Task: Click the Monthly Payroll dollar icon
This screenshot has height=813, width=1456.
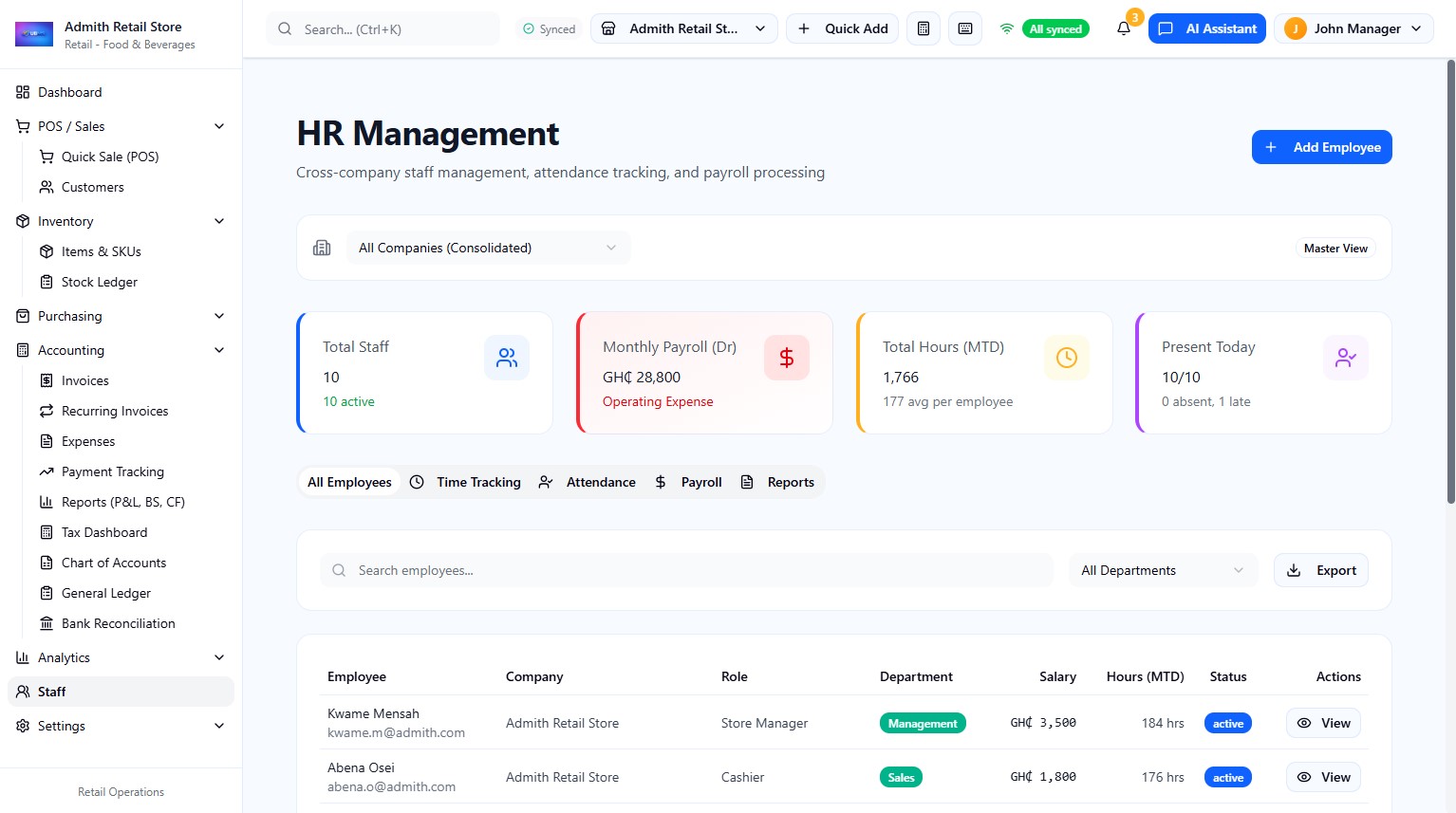Action: (x=787, y=358)
